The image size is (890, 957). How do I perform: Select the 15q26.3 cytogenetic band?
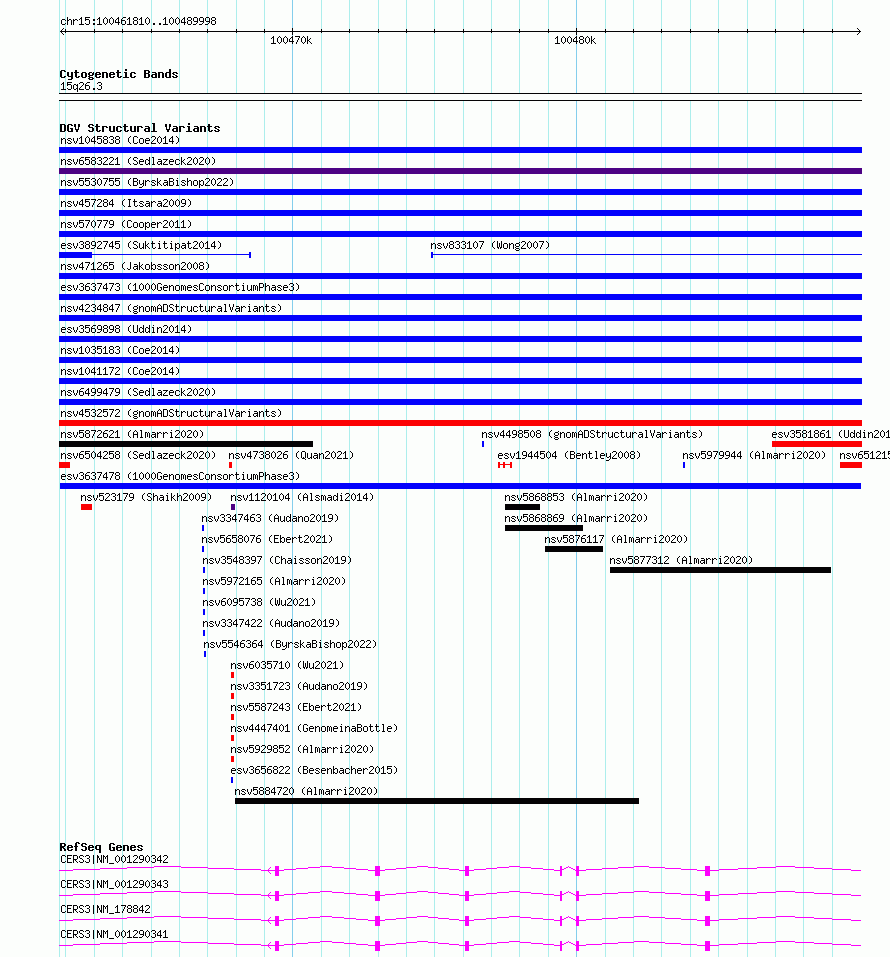[460, 97]
